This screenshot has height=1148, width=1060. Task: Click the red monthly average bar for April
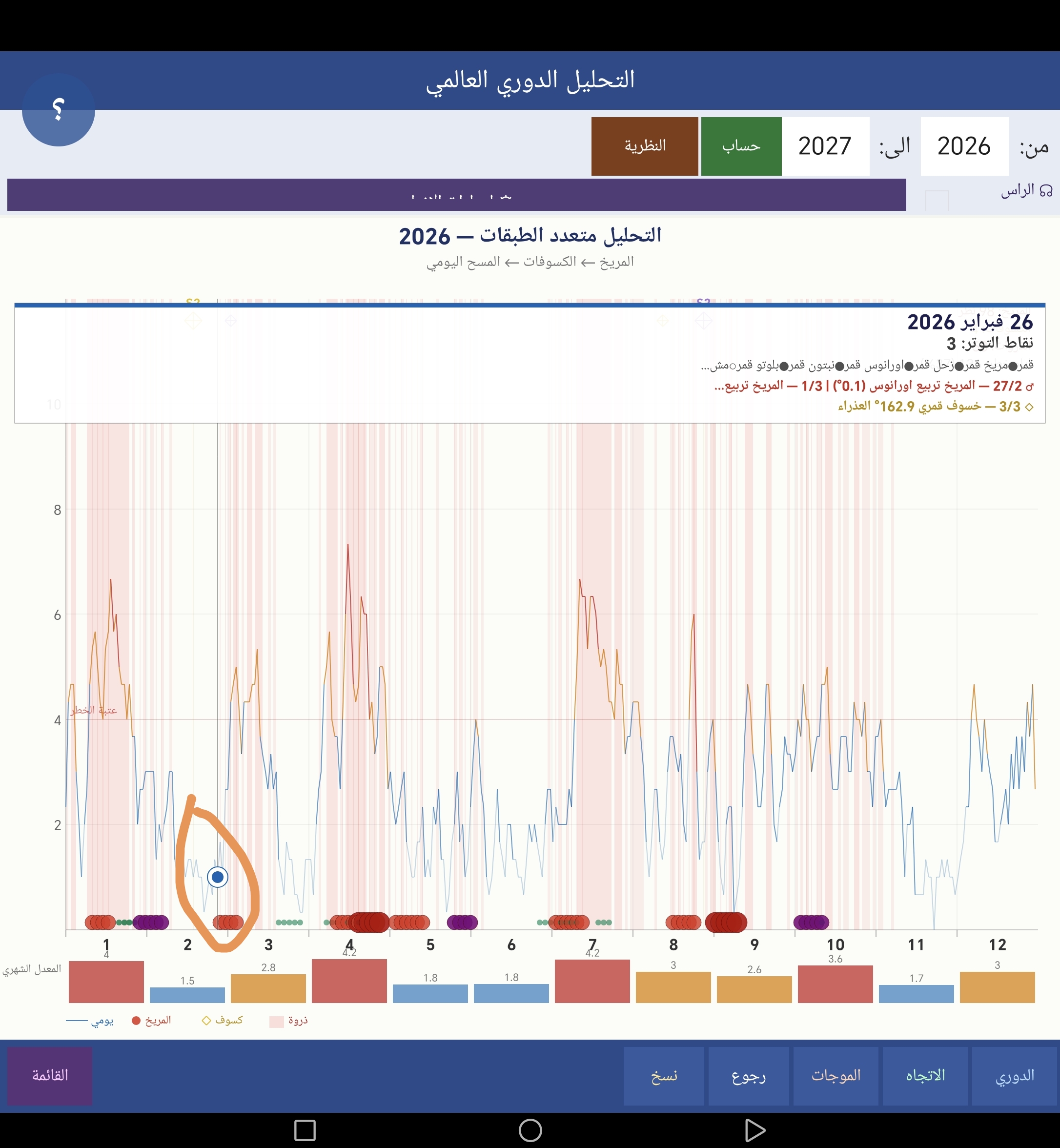349,981
